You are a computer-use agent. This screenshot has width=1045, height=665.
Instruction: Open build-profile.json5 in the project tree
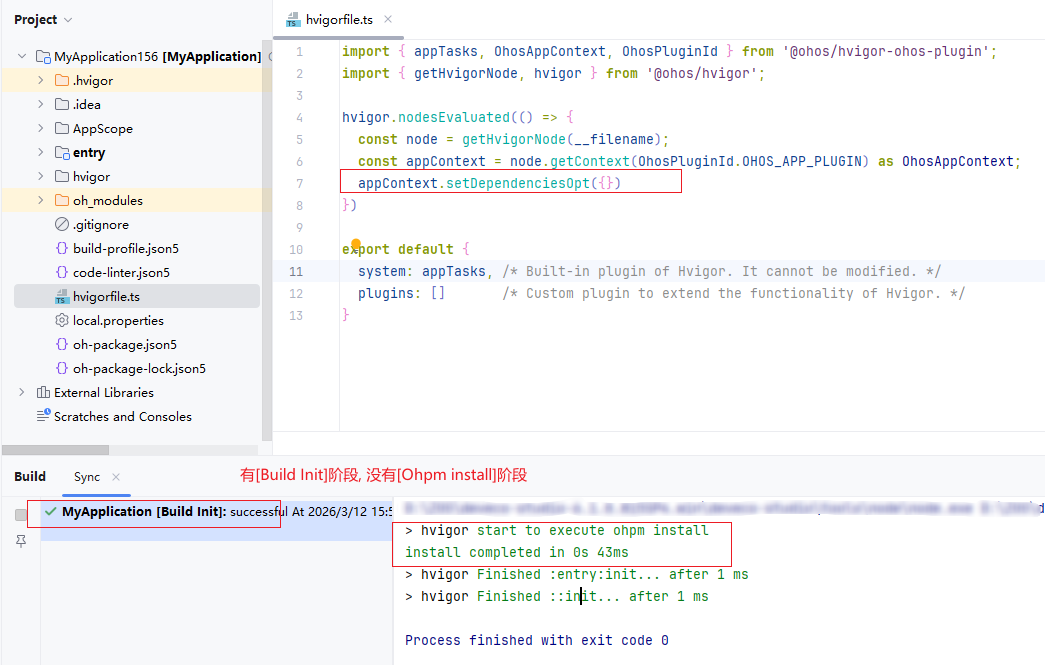125,249
